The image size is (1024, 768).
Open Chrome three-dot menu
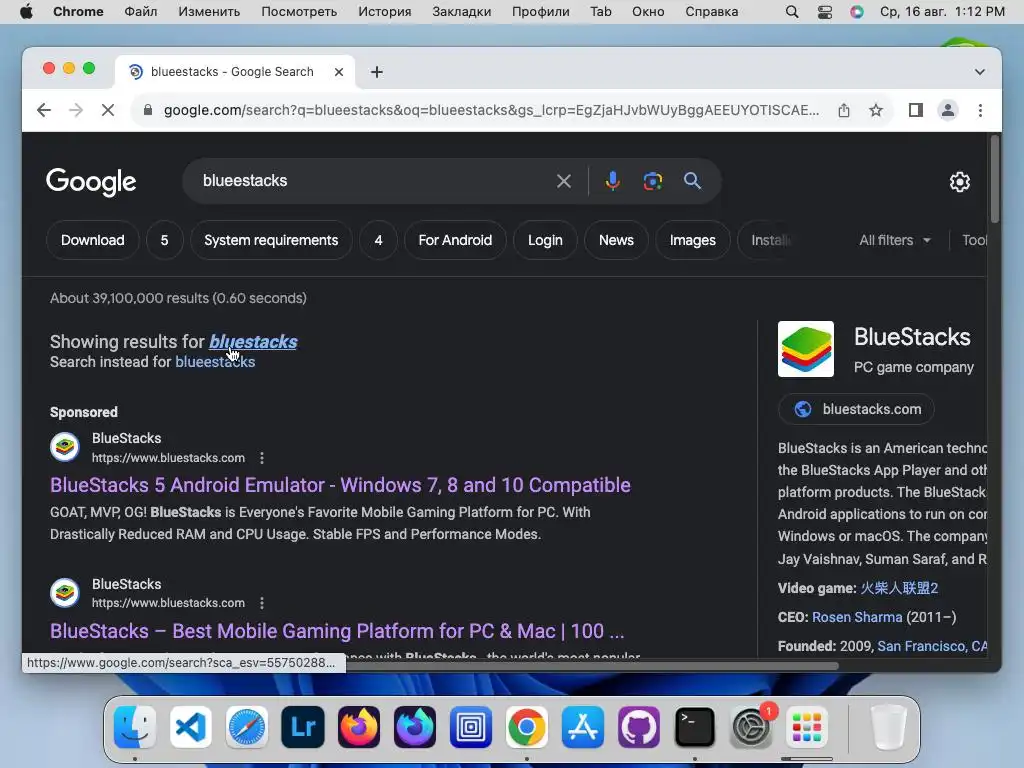pyautogui.click(x=980, y=110)
